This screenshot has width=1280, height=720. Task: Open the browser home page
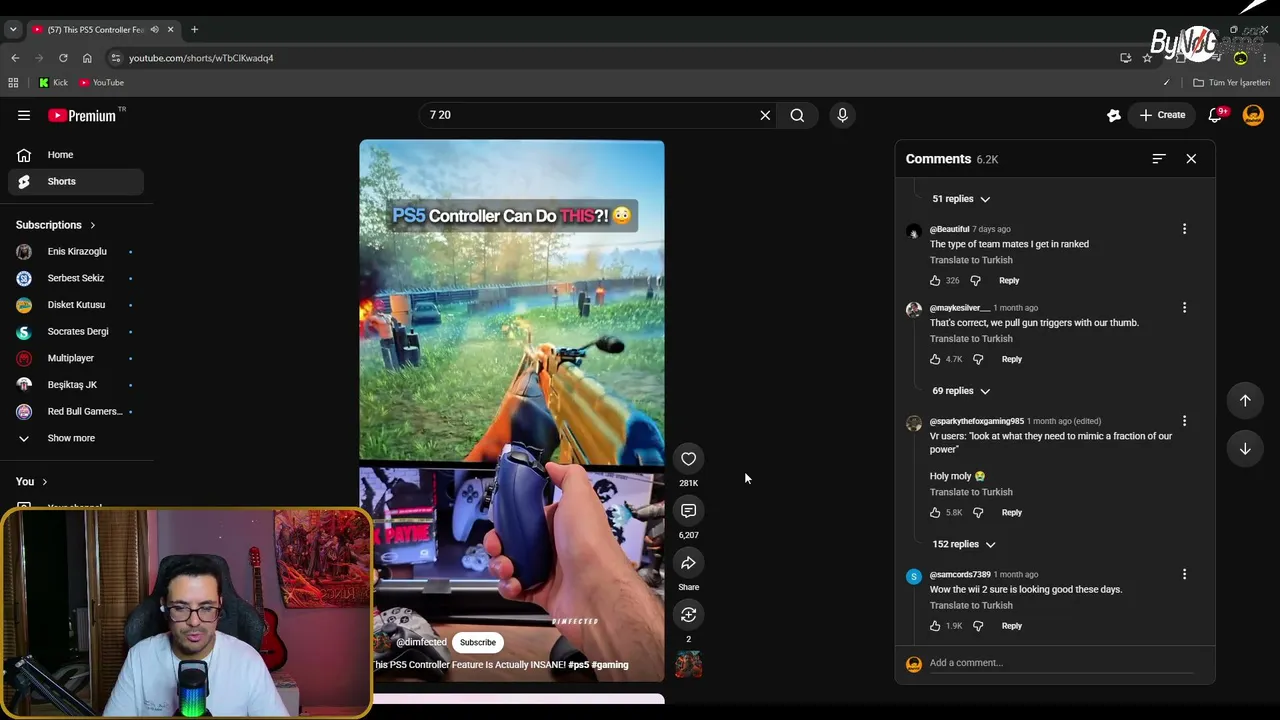click(x=87, y=58)
